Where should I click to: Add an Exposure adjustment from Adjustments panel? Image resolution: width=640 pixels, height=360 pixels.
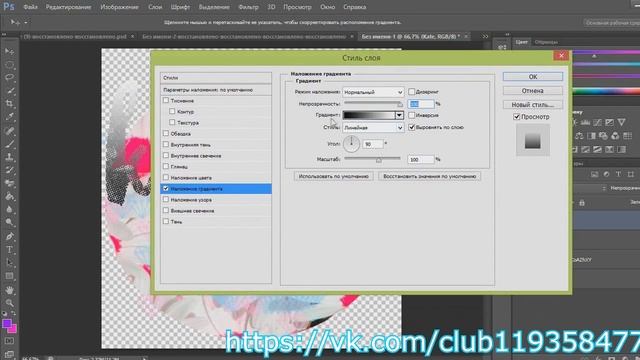[x=609, y=122]
